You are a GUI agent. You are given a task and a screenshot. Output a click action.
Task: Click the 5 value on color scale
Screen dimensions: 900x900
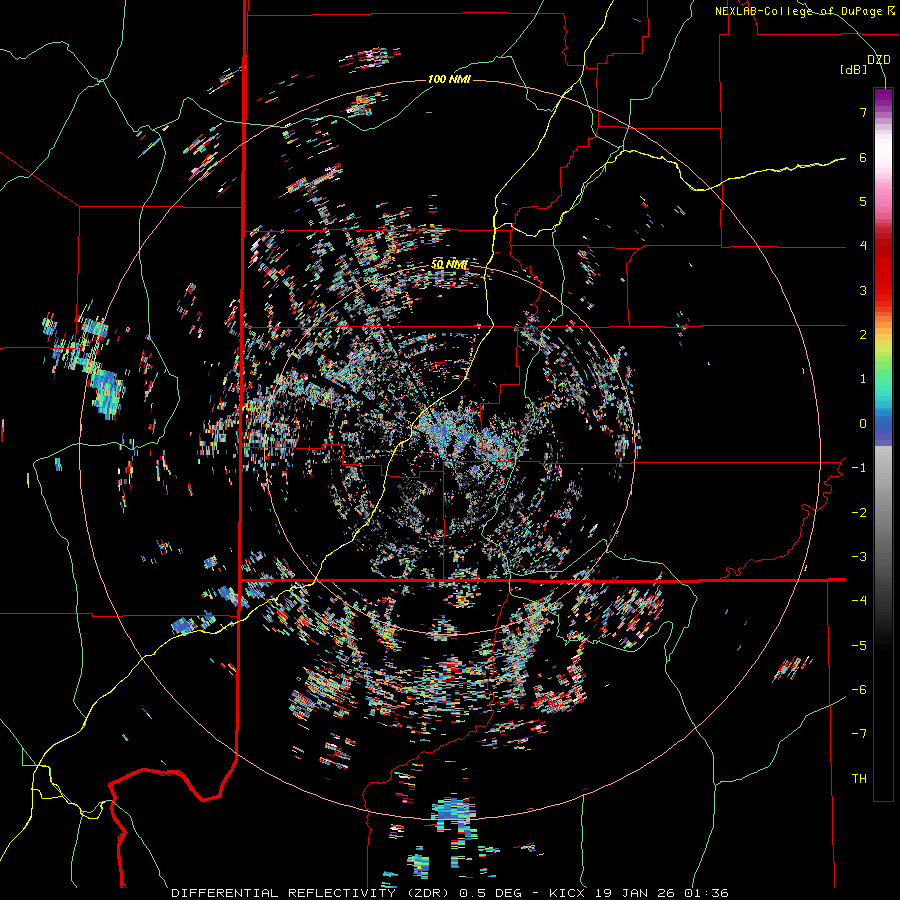(x=863, y=201)
